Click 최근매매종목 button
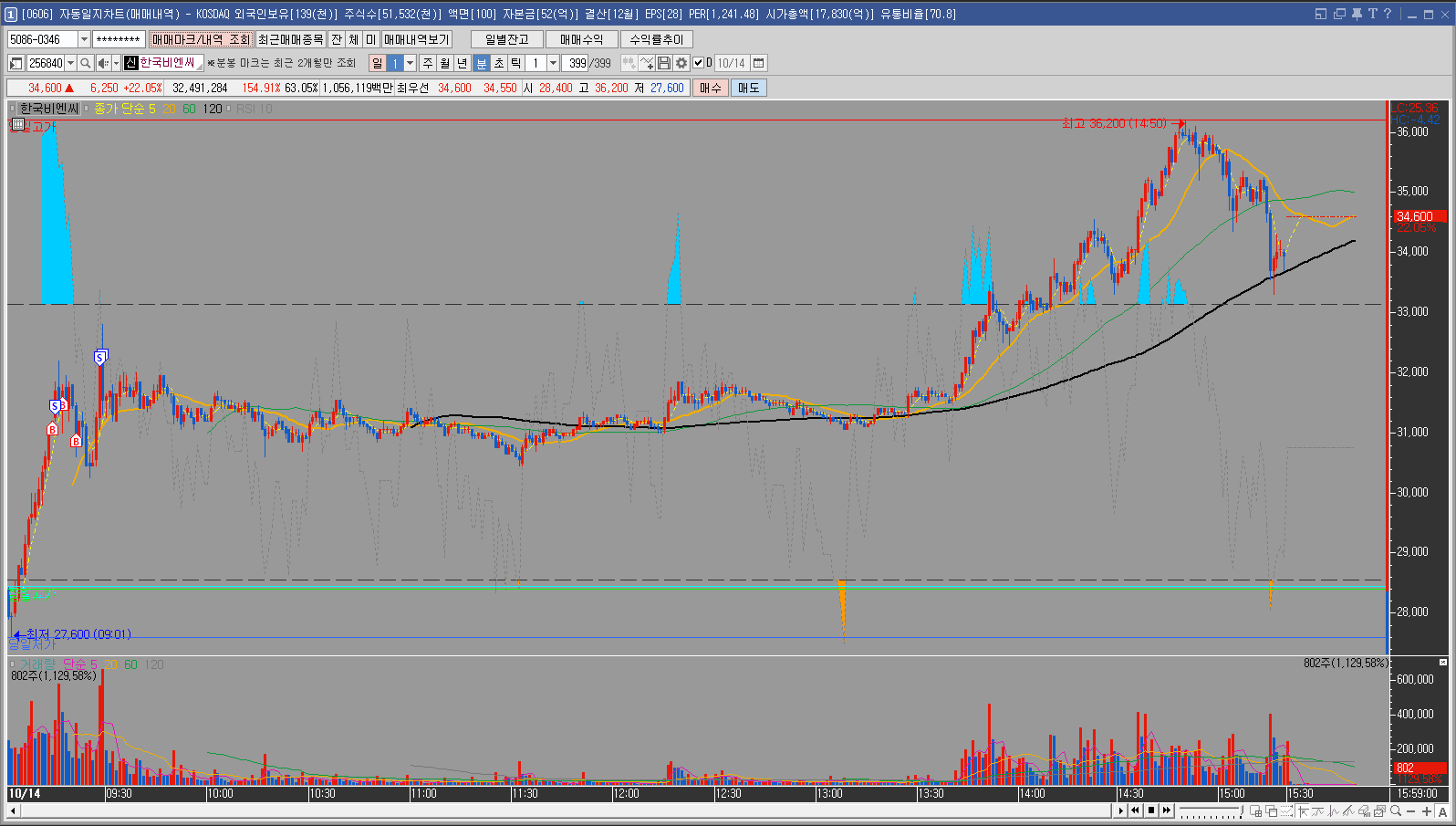 coord(290,39)
